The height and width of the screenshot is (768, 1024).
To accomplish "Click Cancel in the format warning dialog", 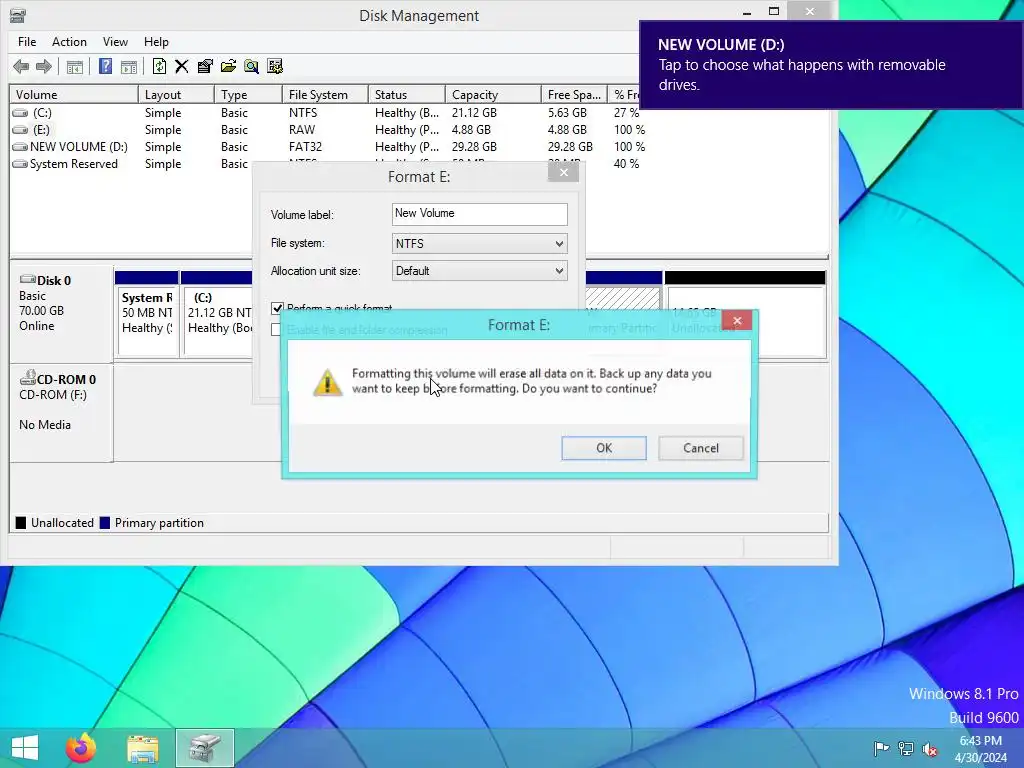I will (701, 448).
